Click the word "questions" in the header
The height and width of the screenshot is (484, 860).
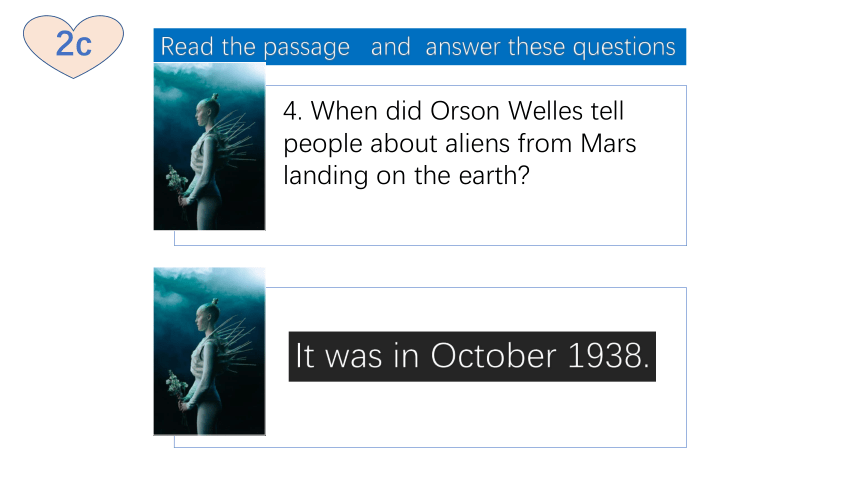[x=624, y=48]
